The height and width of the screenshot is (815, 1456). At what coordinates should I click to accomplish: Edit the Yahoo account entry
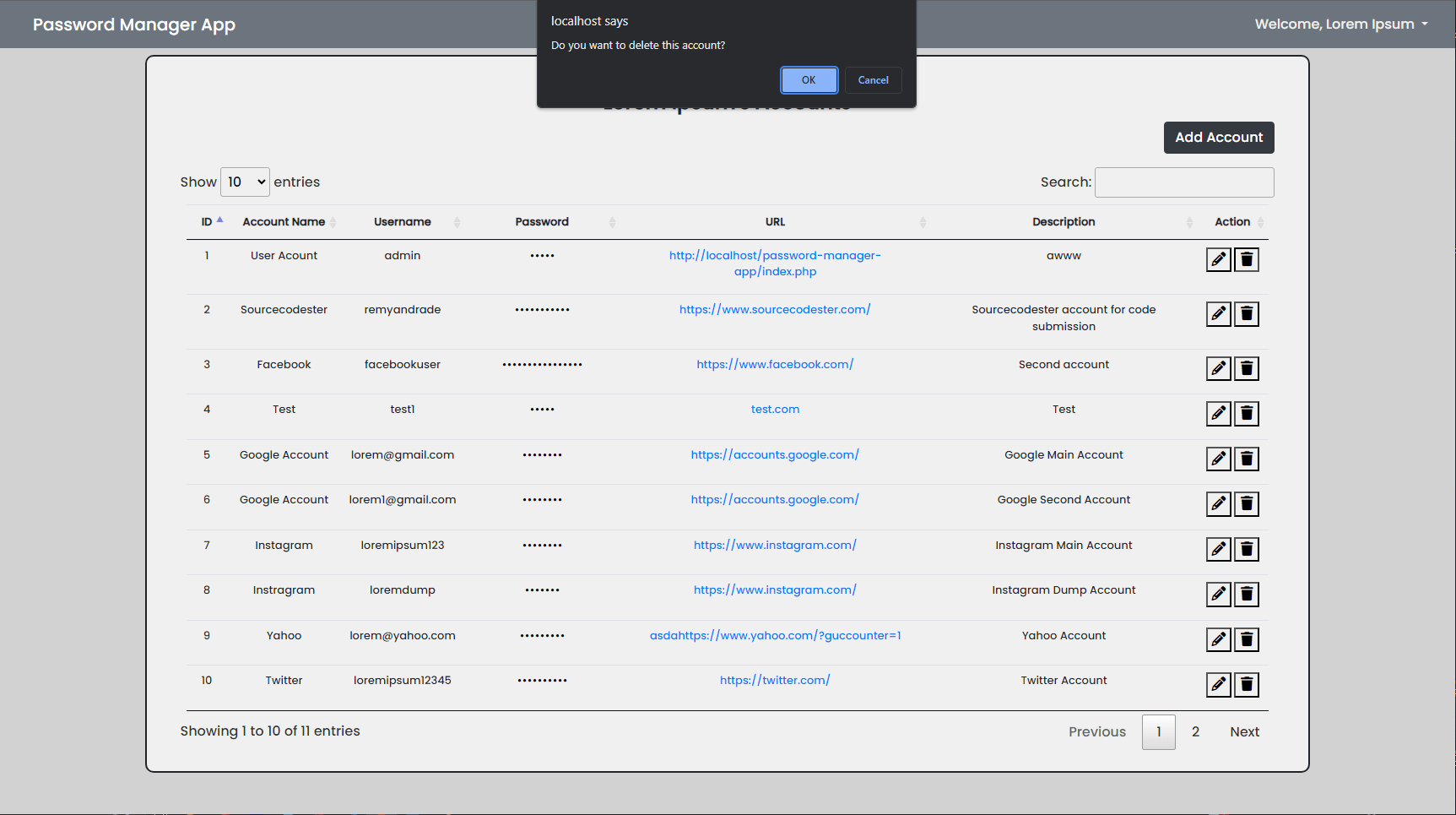1218,639
